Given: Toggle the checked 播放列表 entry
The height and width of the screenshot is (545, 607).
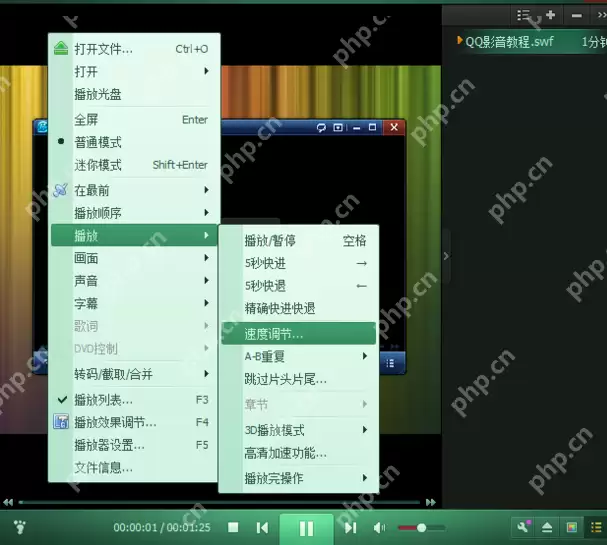Looking at the screenshot, I should [x=103, y=399].
